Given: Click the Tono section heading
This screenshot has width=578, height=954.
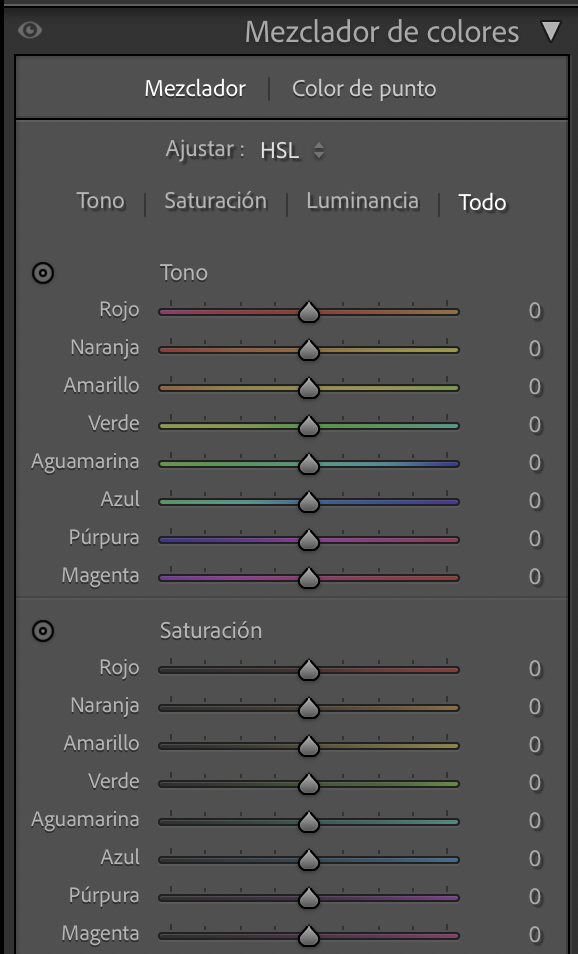Looking at the screenshot, I should click(184, 273).
